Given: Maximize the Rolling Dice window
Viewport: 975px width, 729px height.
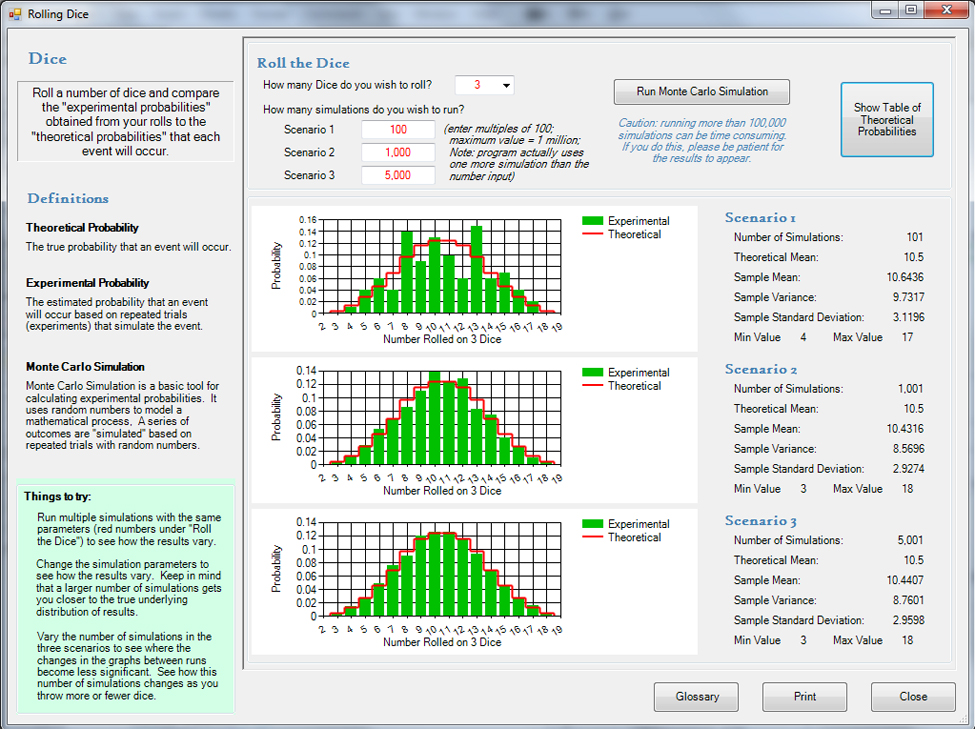Looking at the screenshot, I should coord(911,10).
